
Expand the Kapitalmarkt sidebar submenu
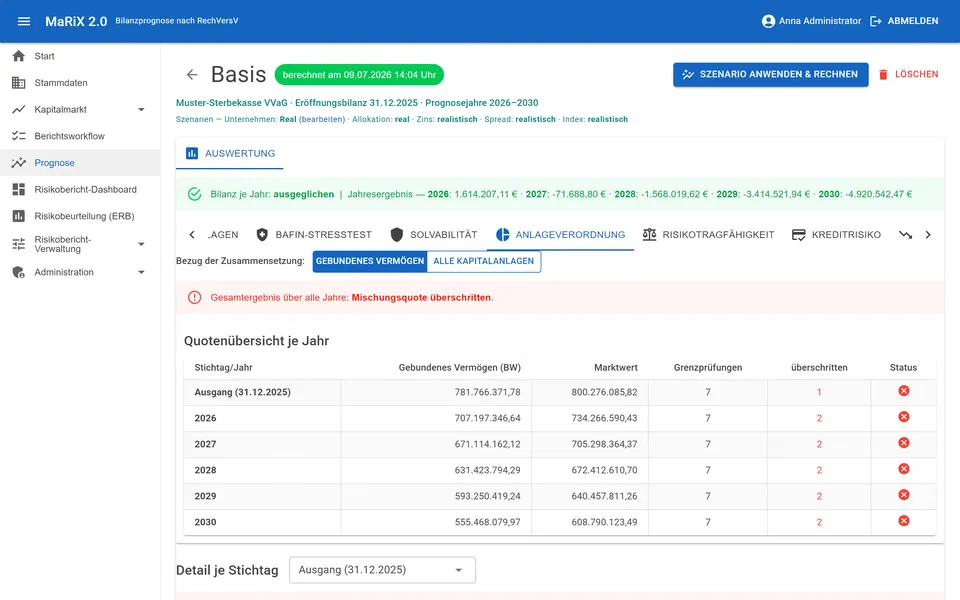(141, 110)
